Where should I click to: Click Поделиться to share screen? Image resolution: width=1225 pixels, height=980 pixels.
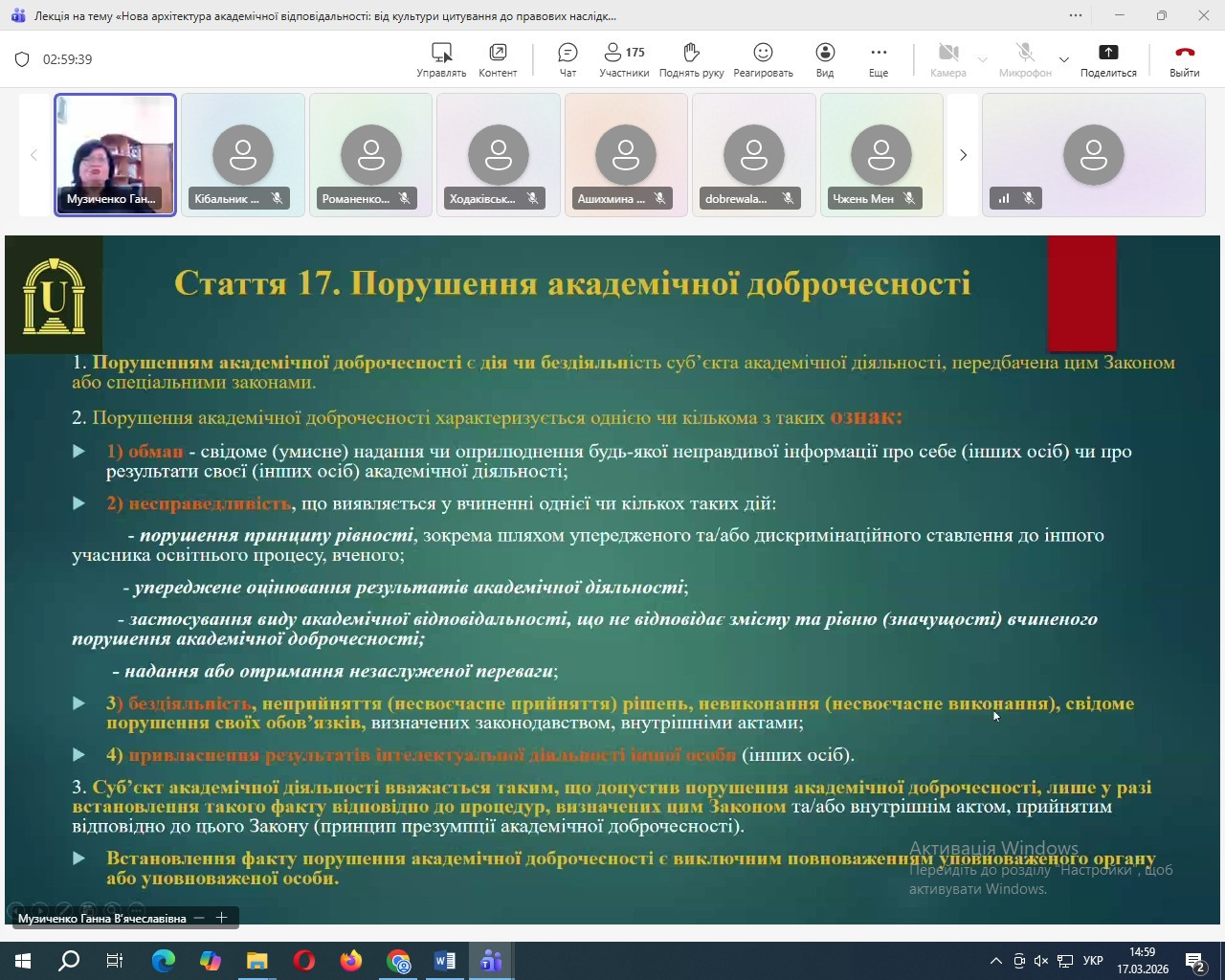pos(1108,59)
